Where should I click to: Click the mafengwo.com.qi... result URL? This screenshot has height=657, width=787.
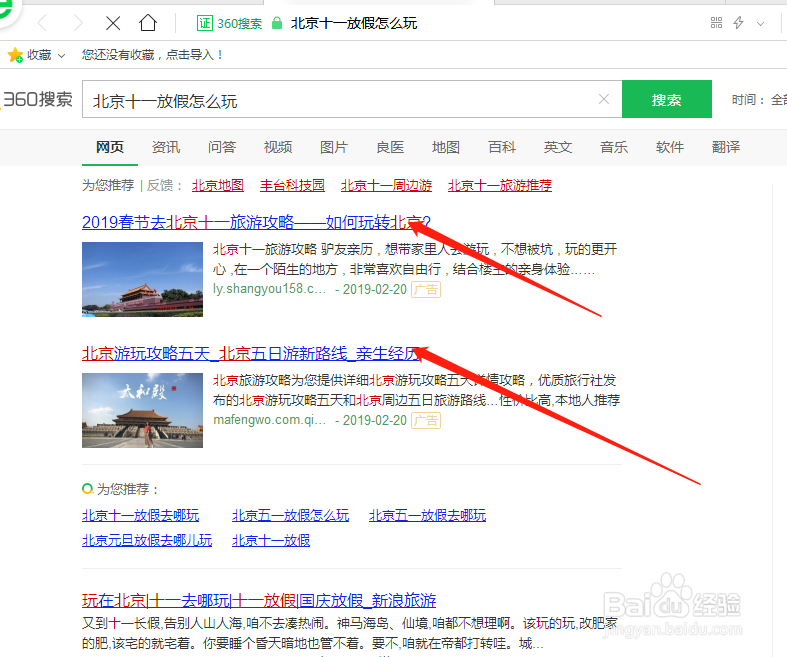point(270,420)
